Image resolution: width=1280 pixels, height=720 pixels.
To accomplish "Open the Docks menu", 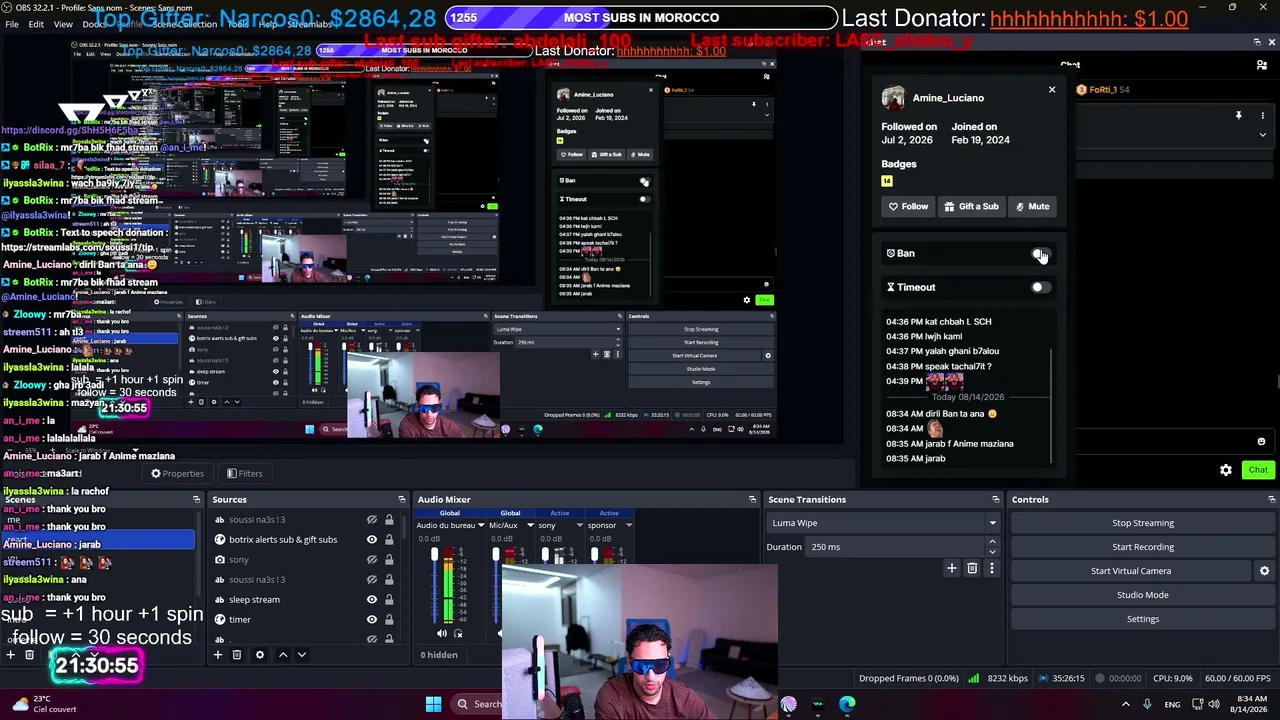I will click(95, 24).
